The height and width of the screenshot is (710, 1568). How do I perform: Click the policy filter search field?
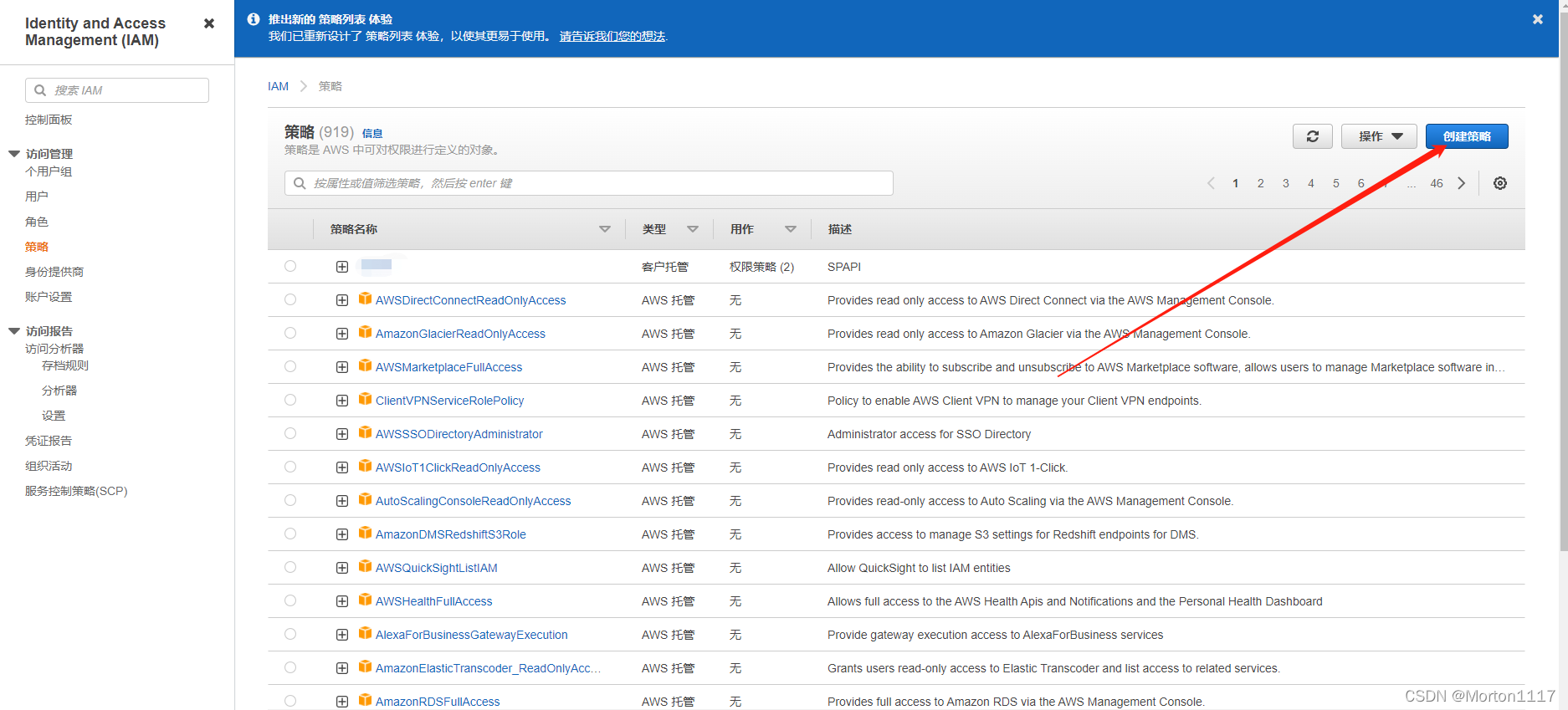point(589,183)
